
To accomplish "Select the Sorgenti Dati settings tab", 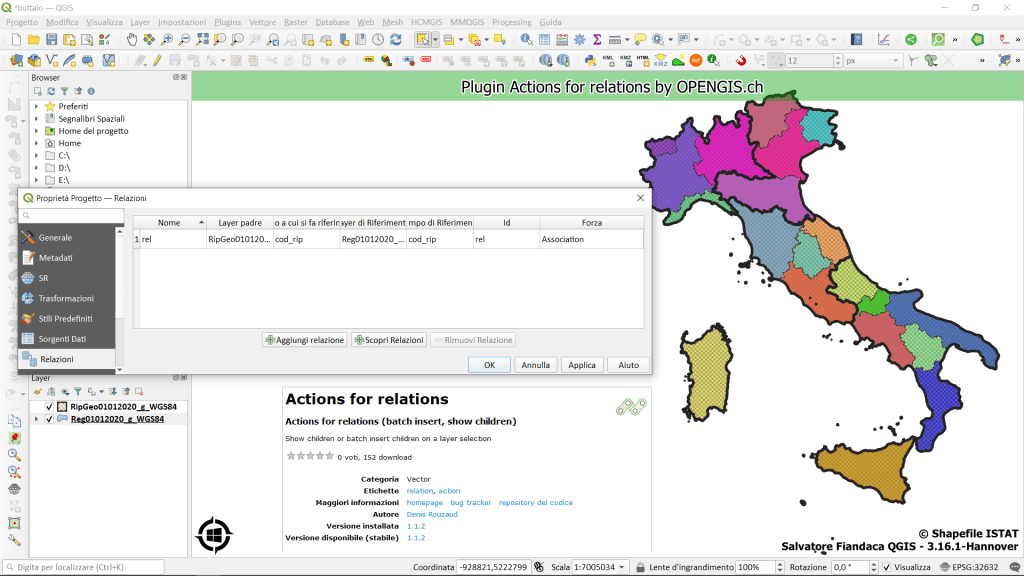I will pos(62,339).
